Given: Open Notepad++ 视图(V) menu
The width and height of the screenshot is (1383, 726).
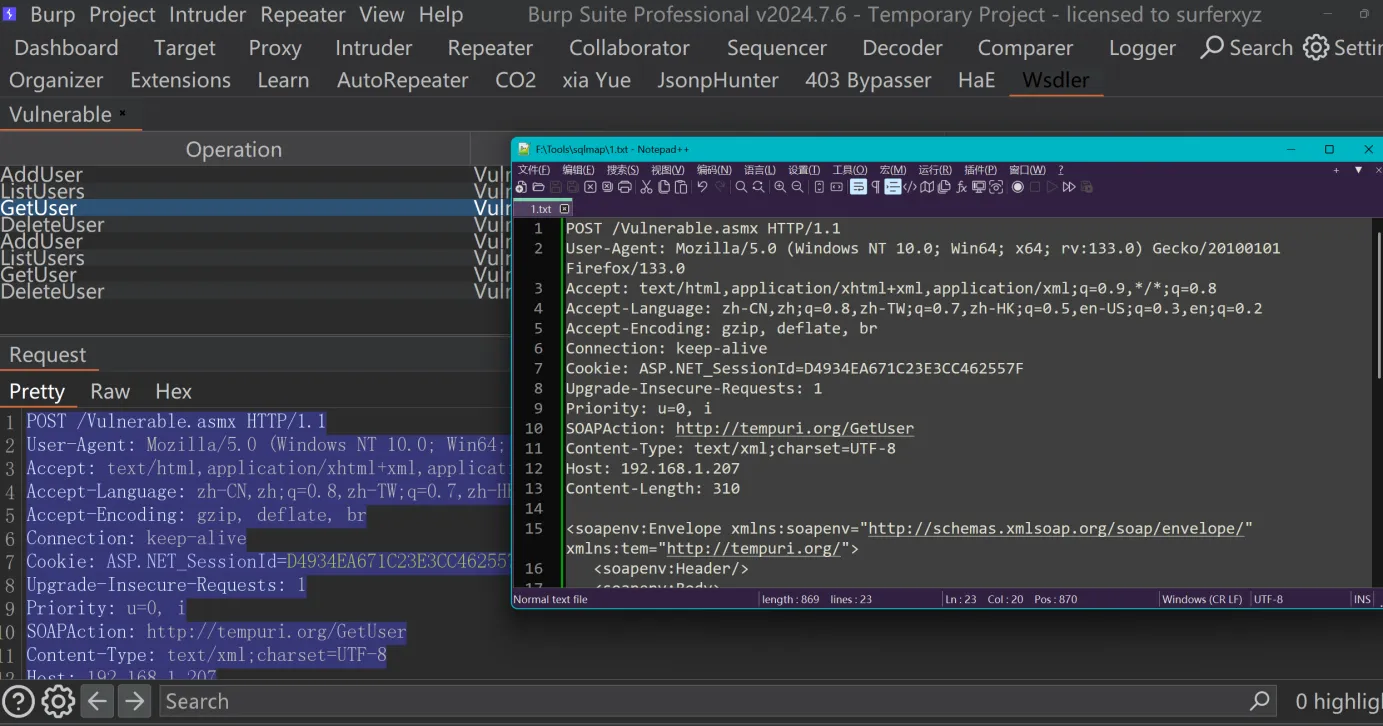Looking at the screenshot, I should click(667, 170).
